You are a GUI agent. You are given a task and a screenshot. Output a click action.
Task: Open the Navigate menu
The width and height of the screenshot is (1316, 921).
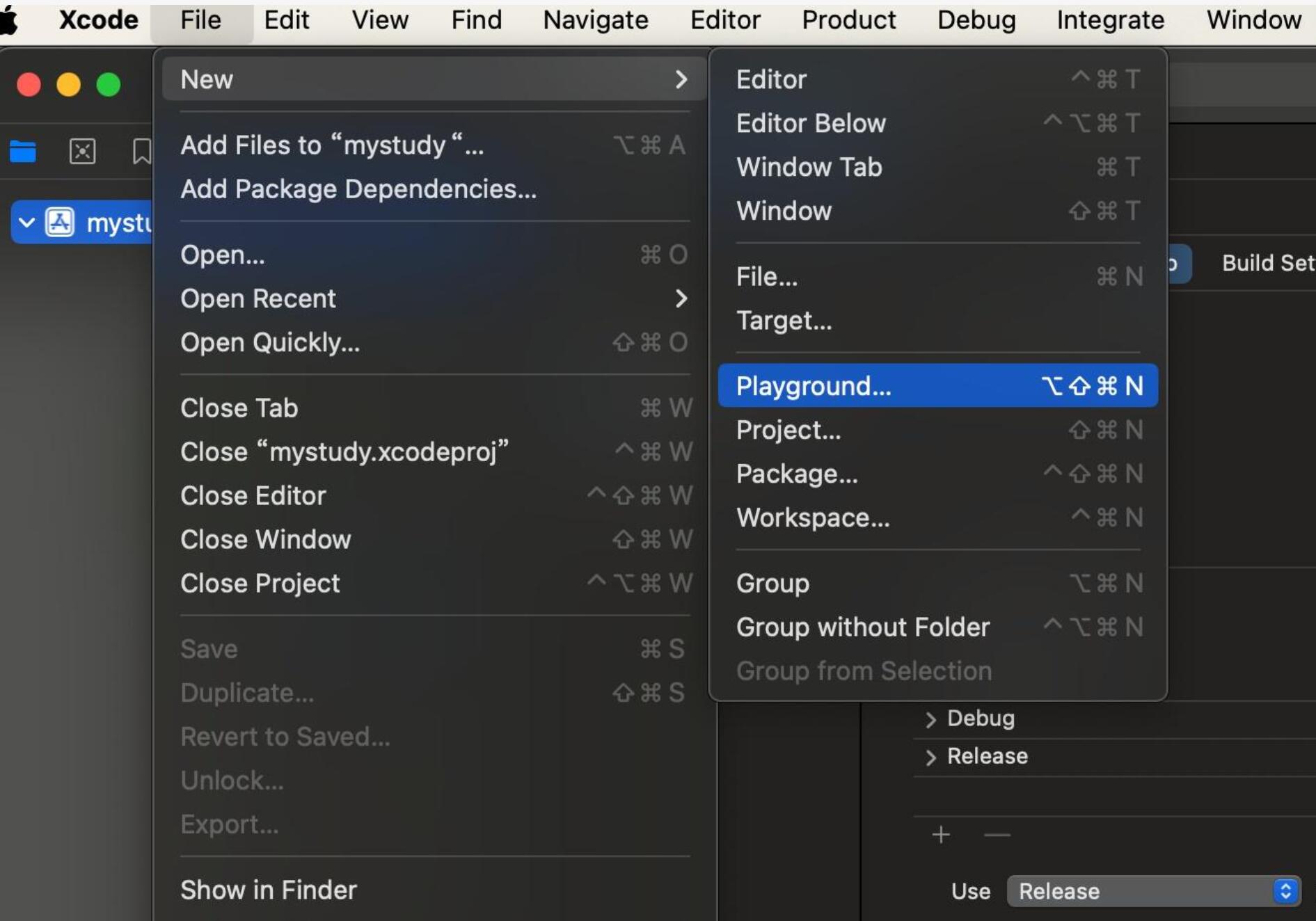(x=596, y=19)
